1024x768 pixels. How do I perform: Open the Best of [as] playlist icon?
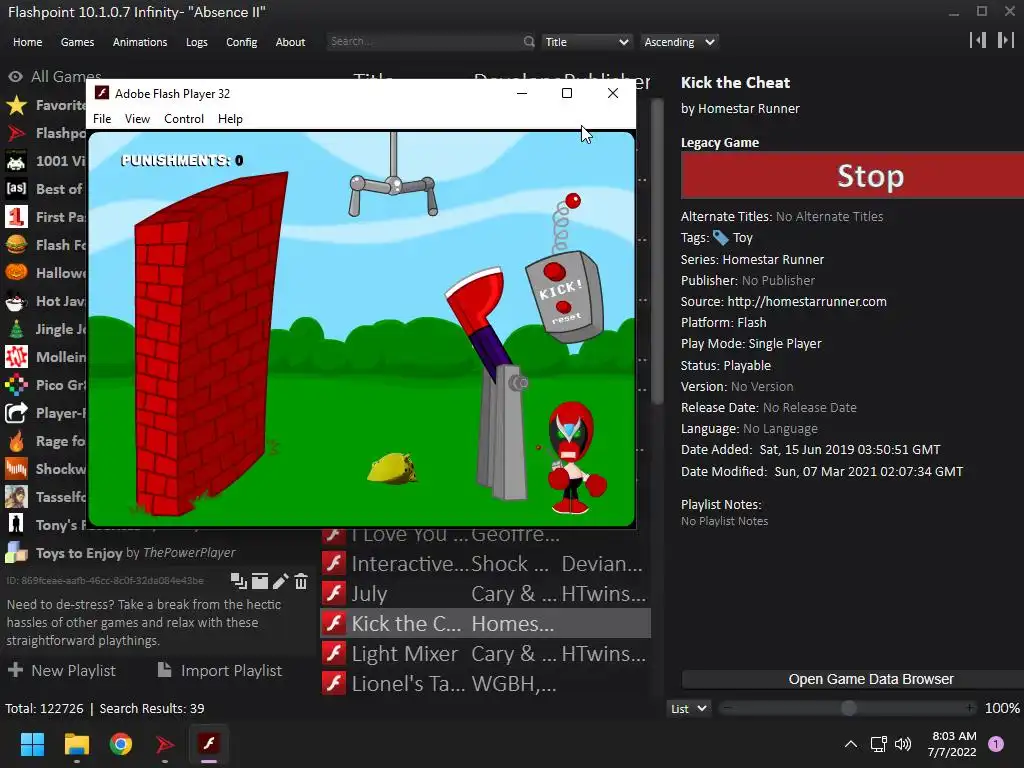16,189
